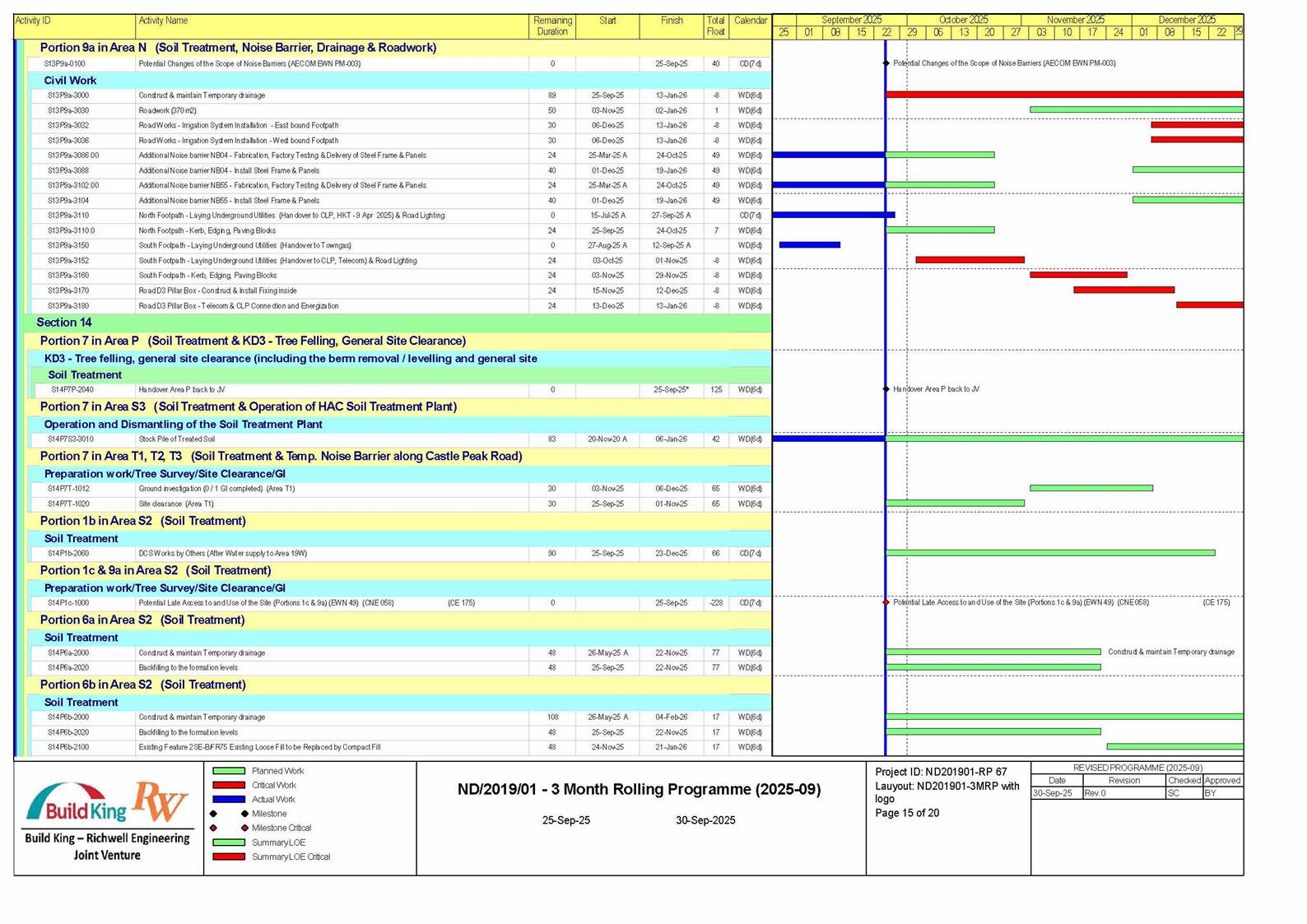Select the October 2025 timescale header
This screenshot has width=1307, height=924.
(963, 20)
